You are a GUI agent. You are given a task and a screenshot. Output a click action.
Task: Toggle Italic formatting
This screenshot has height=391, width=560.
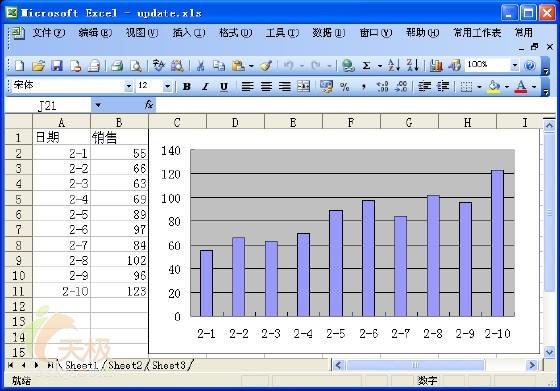[205, 86]
